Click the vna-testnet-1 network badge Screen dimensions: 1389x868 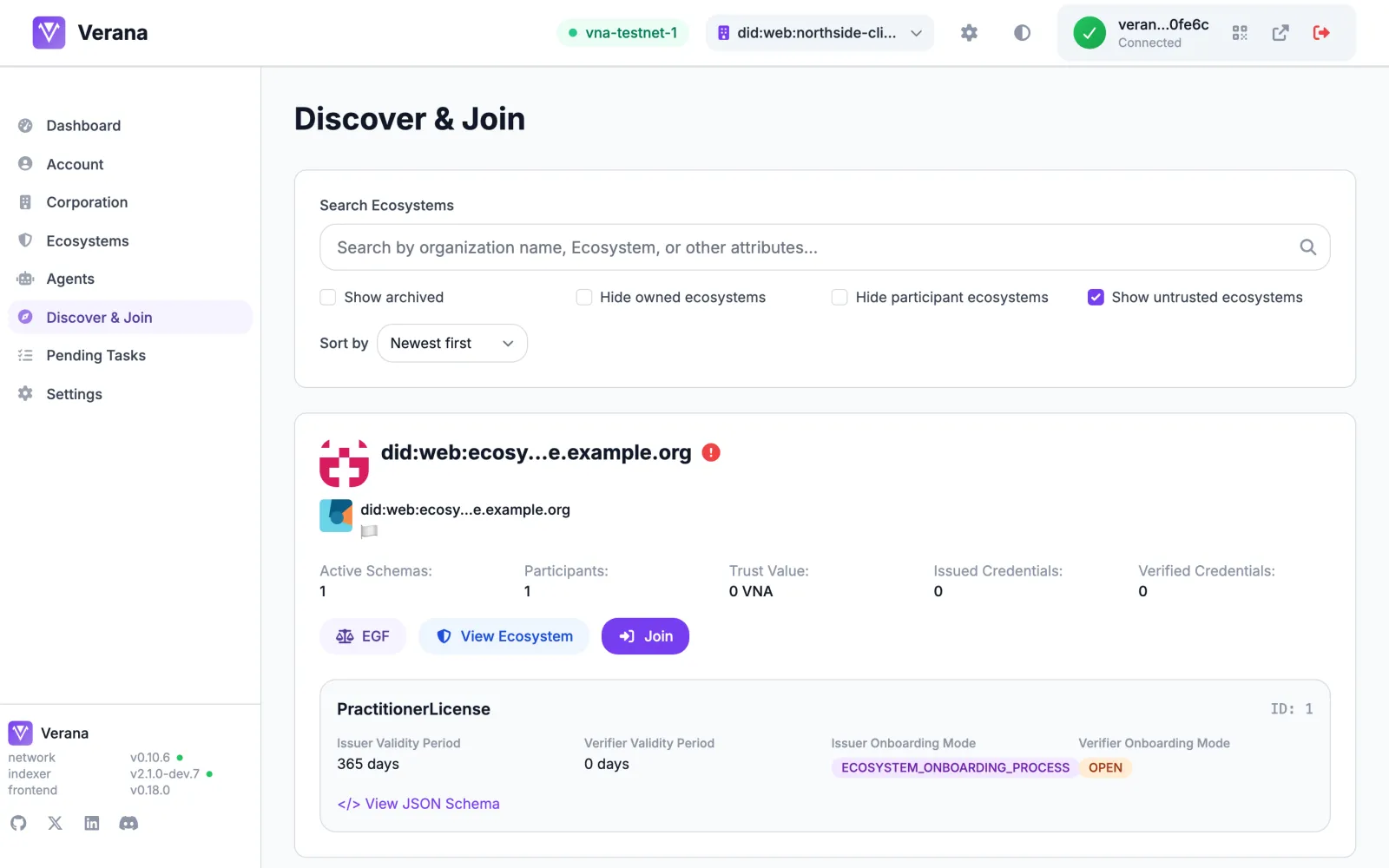click(622, 33)
